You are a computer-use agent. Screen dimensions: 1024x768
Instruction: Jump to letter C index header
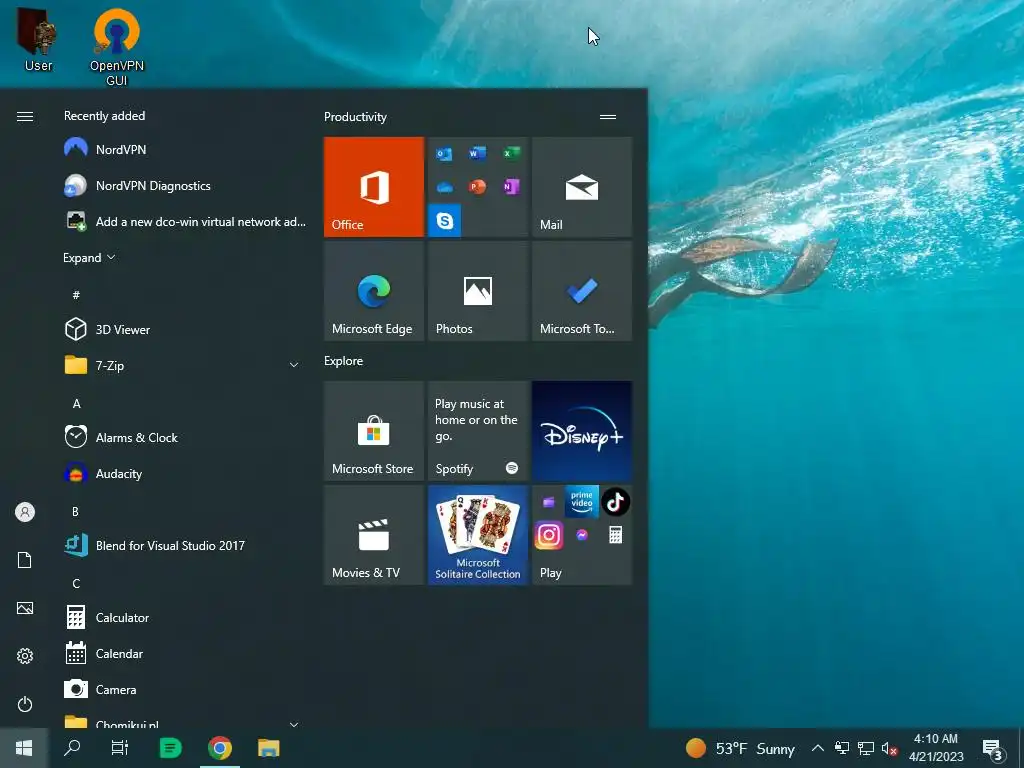pos(76,583)
